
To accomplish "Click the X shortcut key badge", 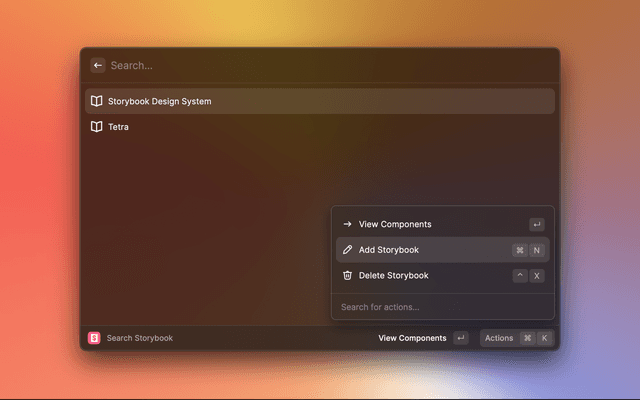I will [x=537, y=275].
